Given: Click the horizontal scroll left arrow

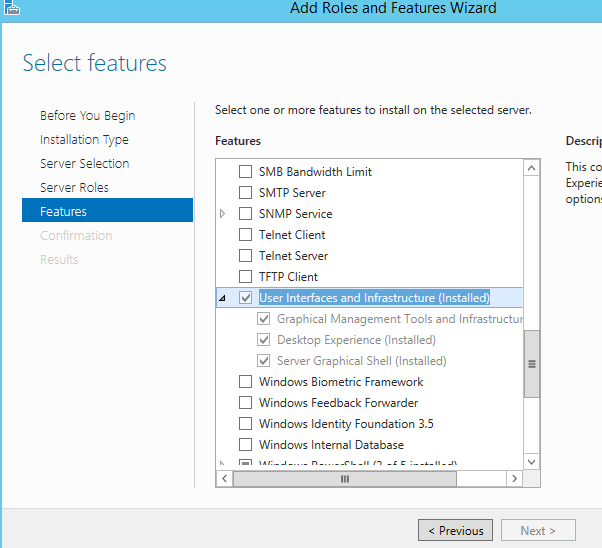Looking at the screenshot, I should (225, 478).
